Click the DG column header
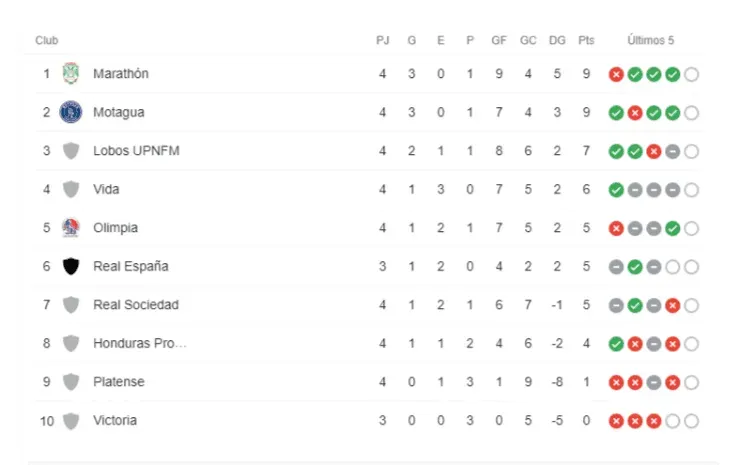 (557, 41)
